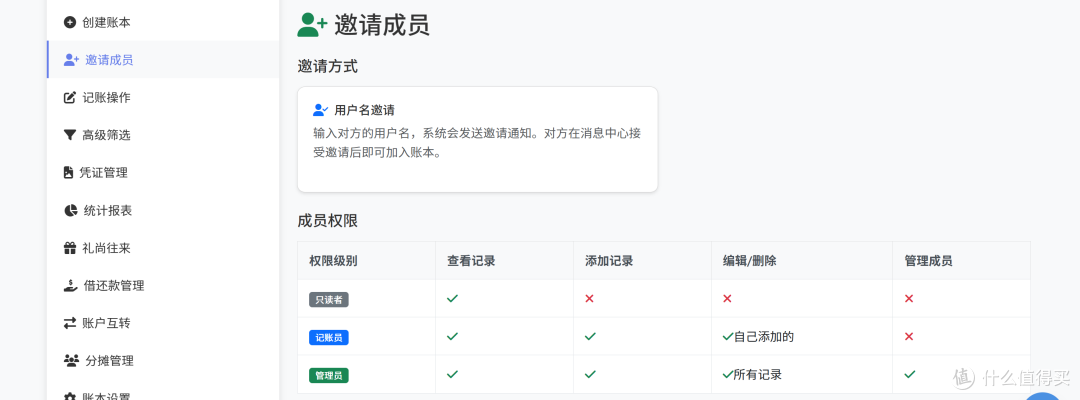Open 借还款管理 sidebar entry
Screen dimensions: 1080x400
(x=163, y=286)
